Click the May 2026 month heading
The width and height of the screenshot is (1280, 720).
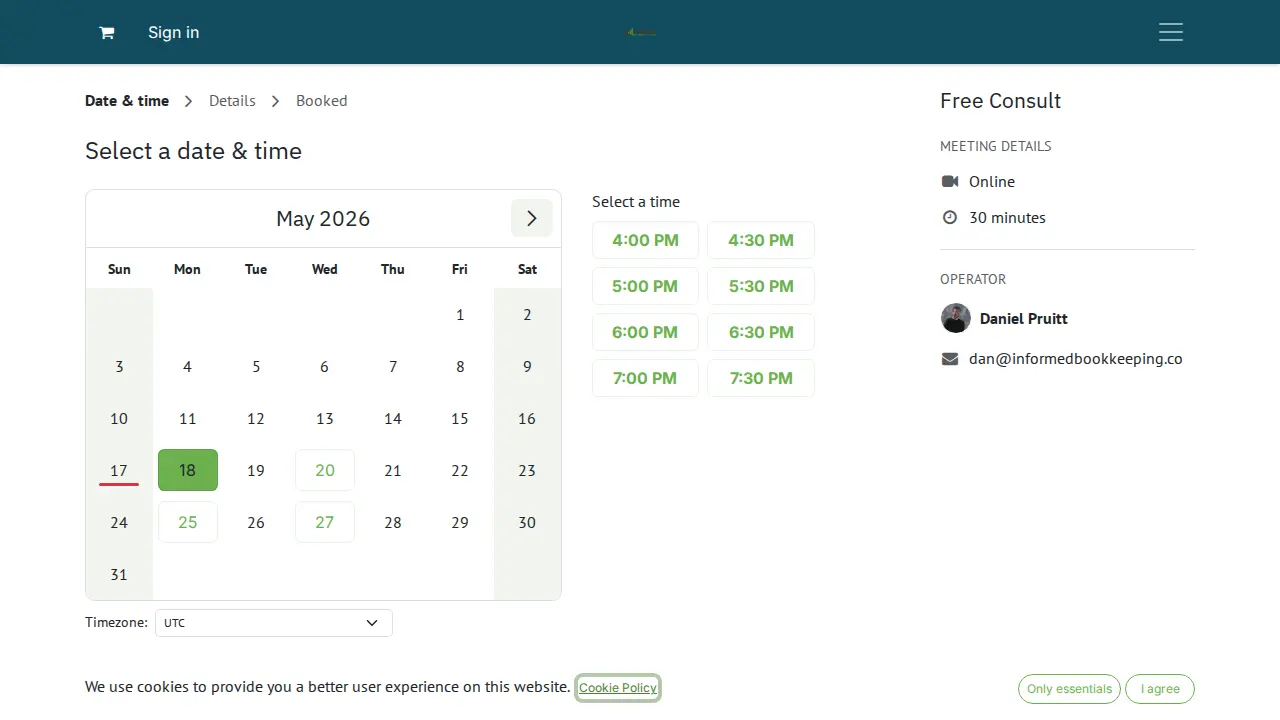(x=323, y=218)
